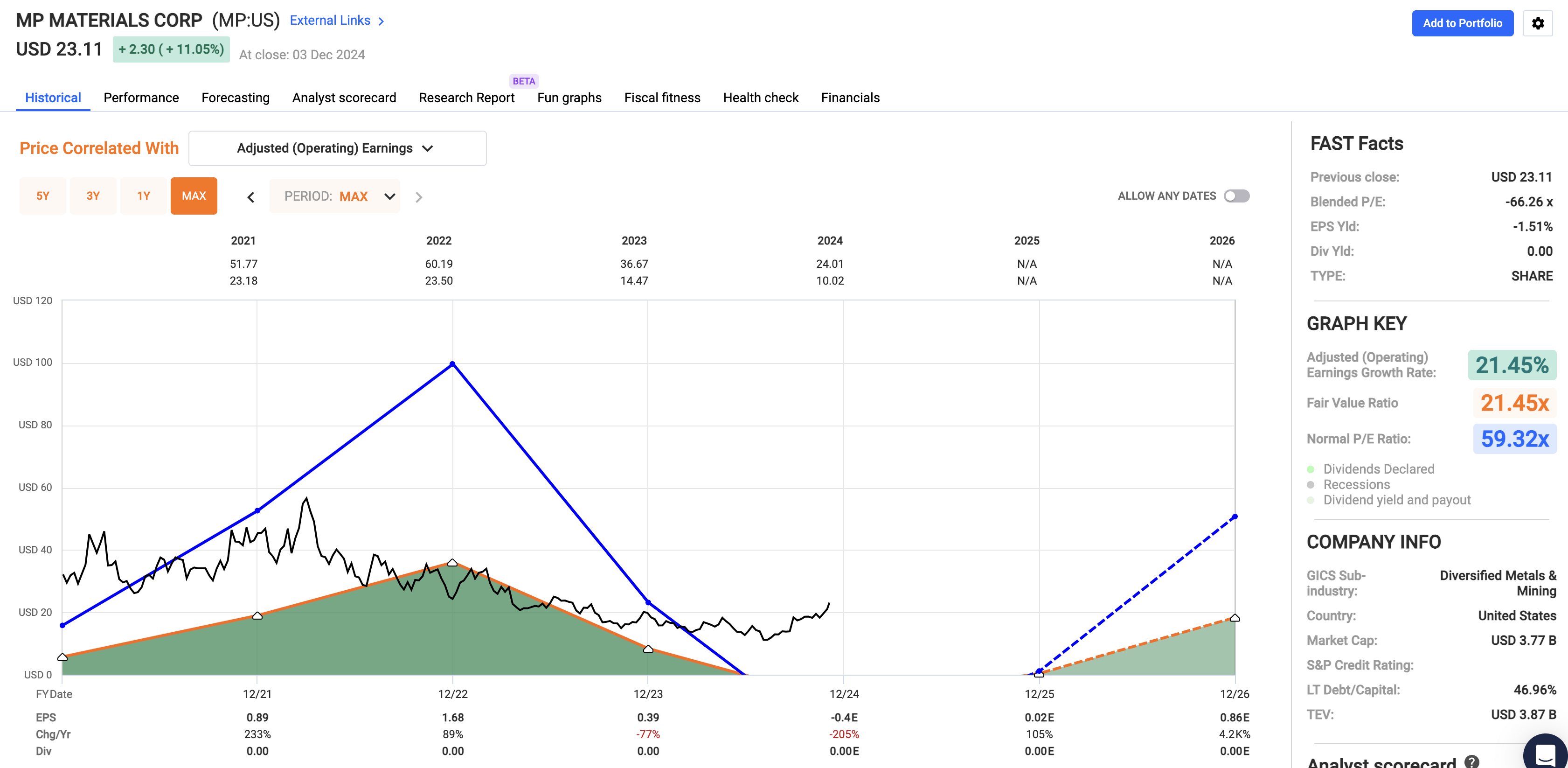1568x768 pixels.
Task: Click the External Links chevron arrow
Action: pyautogui.click(x=381, y=21)
